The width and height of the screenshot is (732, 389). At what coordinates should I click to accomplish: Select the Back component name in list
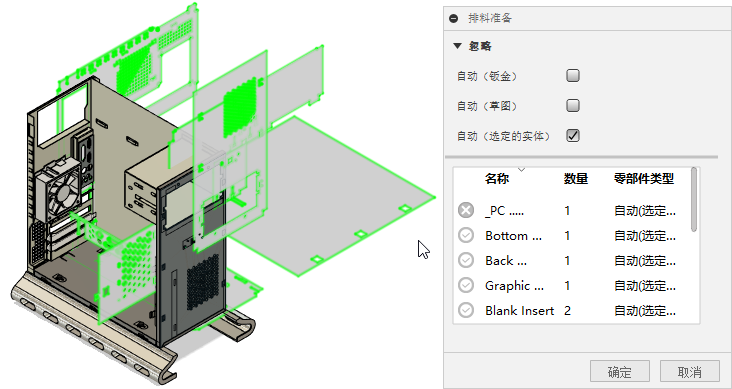coord(506,261)
